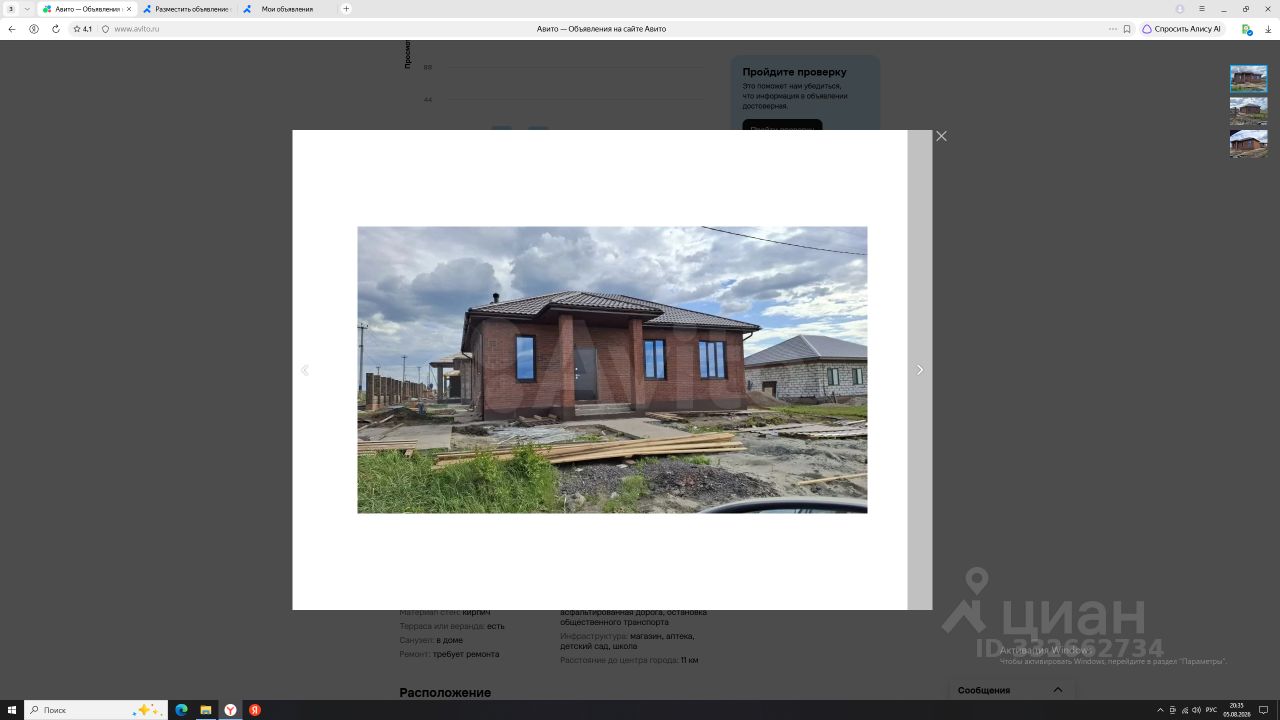Open File Explorer from the taskbar
Image resolution: width=1280 pixels, height=720 pixels.
pos(206,710)
